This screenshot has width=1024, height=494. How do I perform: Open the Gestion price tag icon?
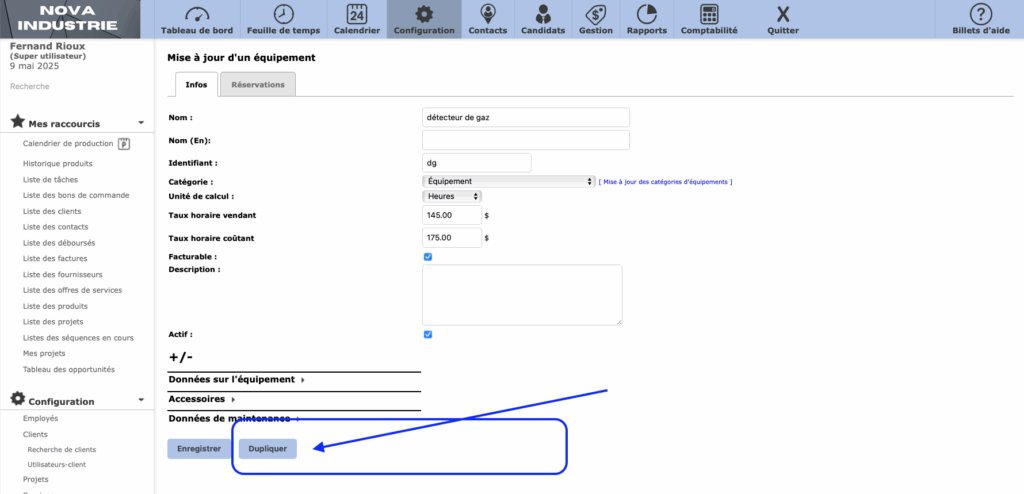click(596, 15)
